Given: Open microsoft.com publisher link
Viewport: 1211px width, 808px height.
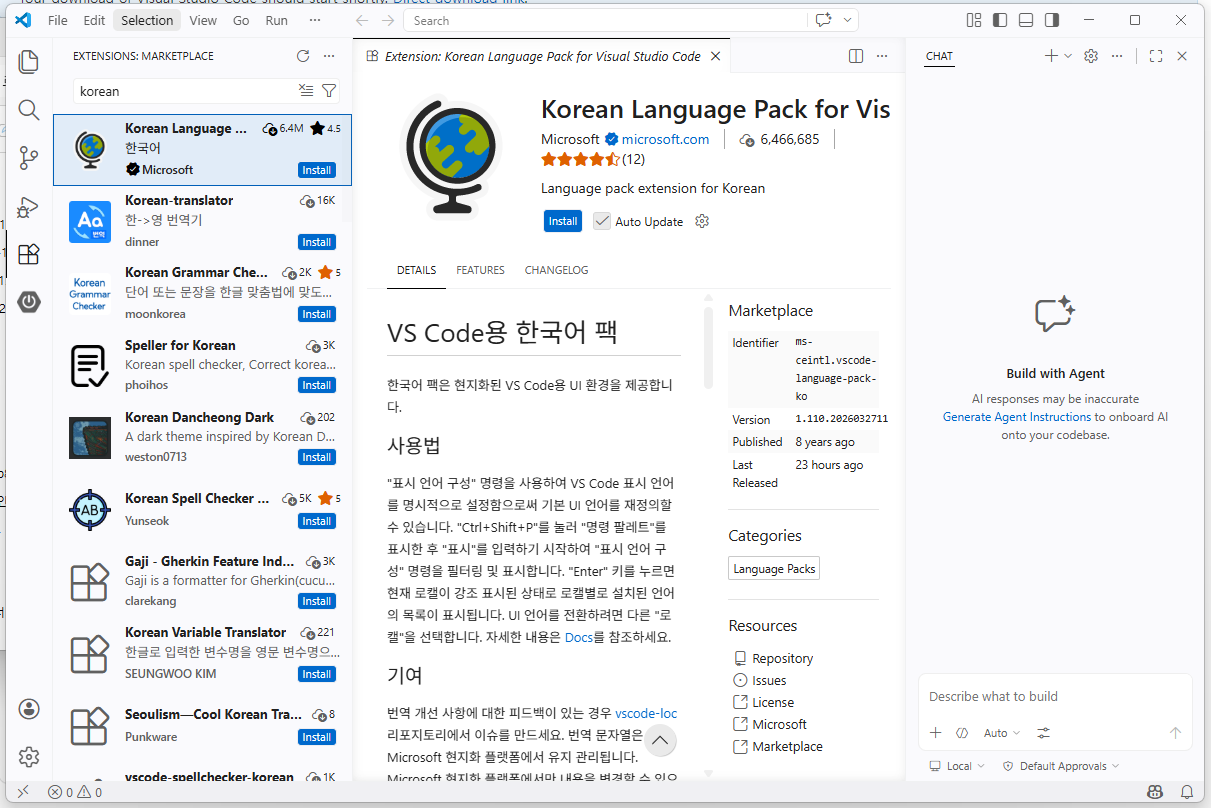Looking at the screenshot, I should pos(665,139).
